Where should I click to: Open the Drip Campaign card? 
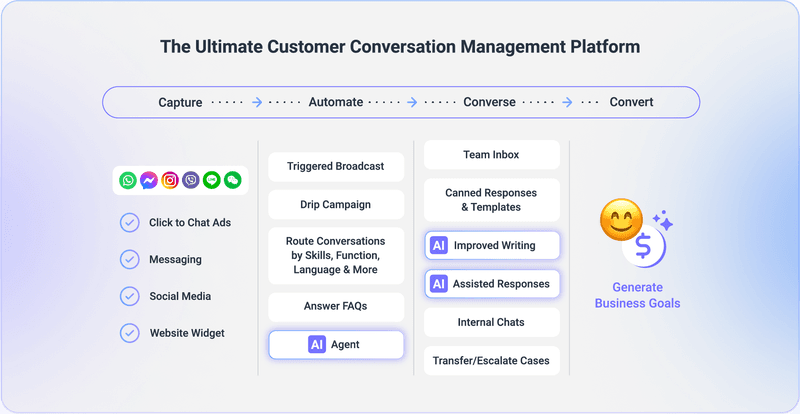tap(336, 205)
